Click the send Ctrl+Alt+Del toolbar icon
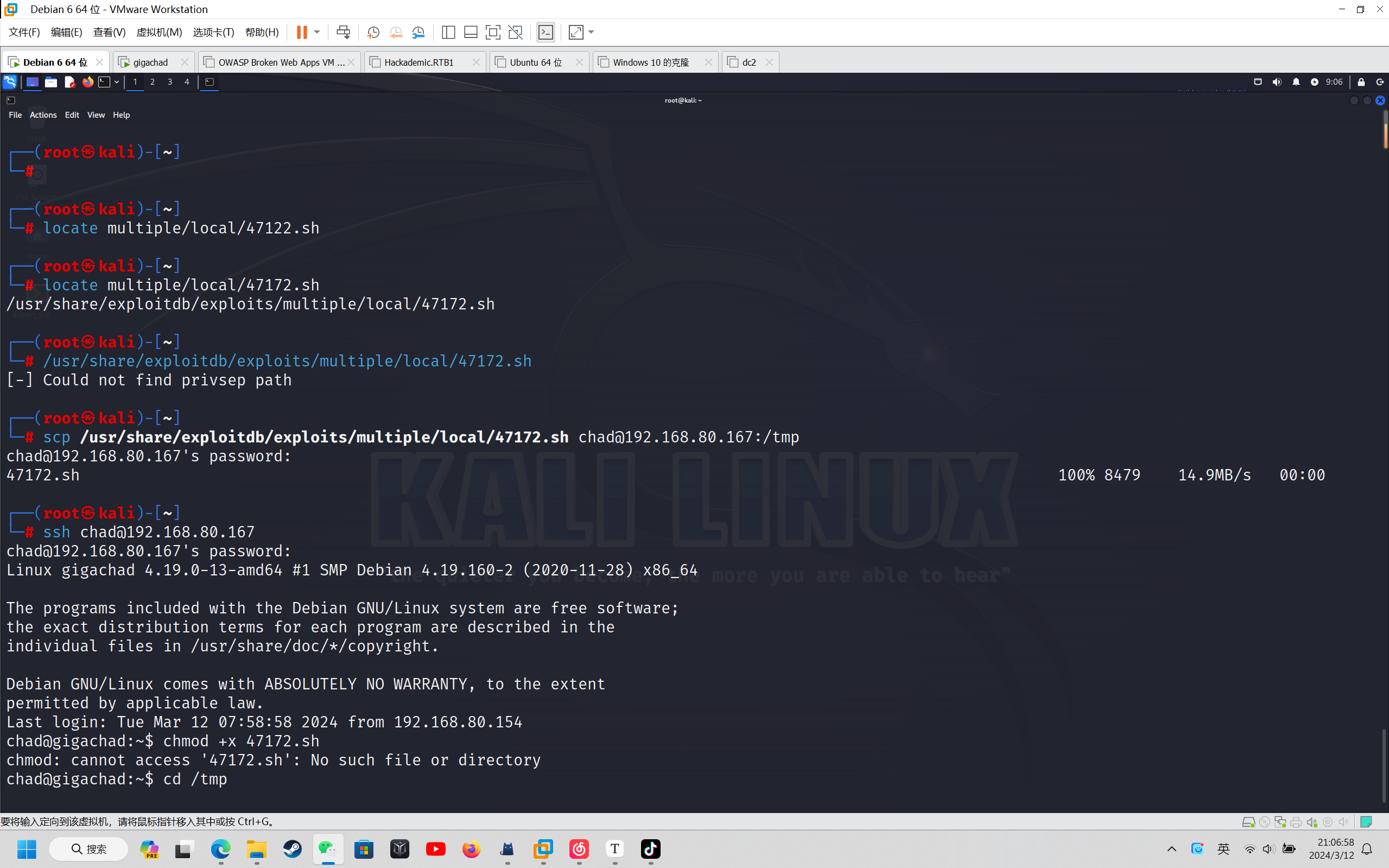Image resolution: width=1389 pixels, height=868 pixels. [343, 32]
